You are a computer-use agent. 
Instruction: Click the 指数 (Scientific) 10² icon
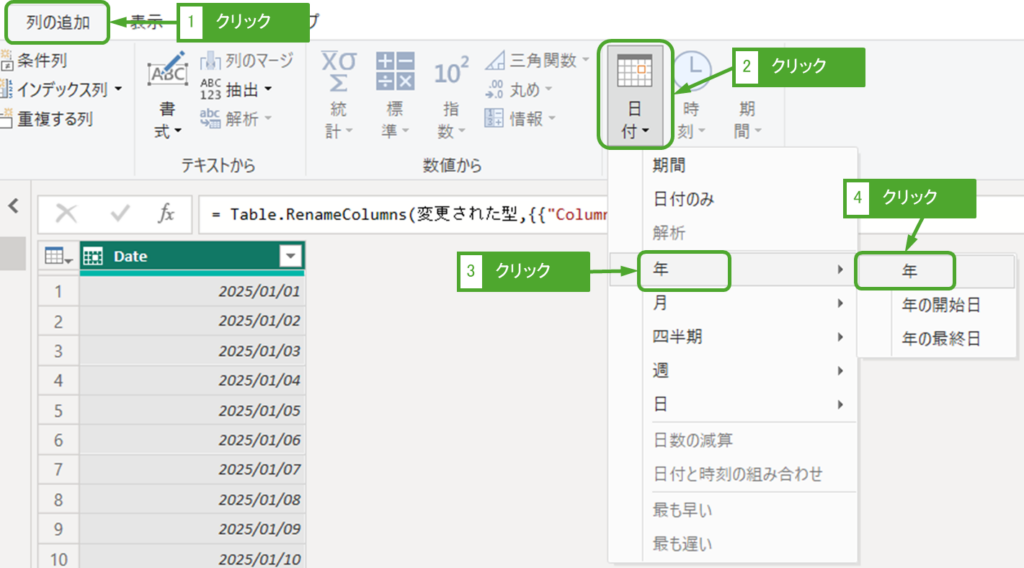[451, 72]
